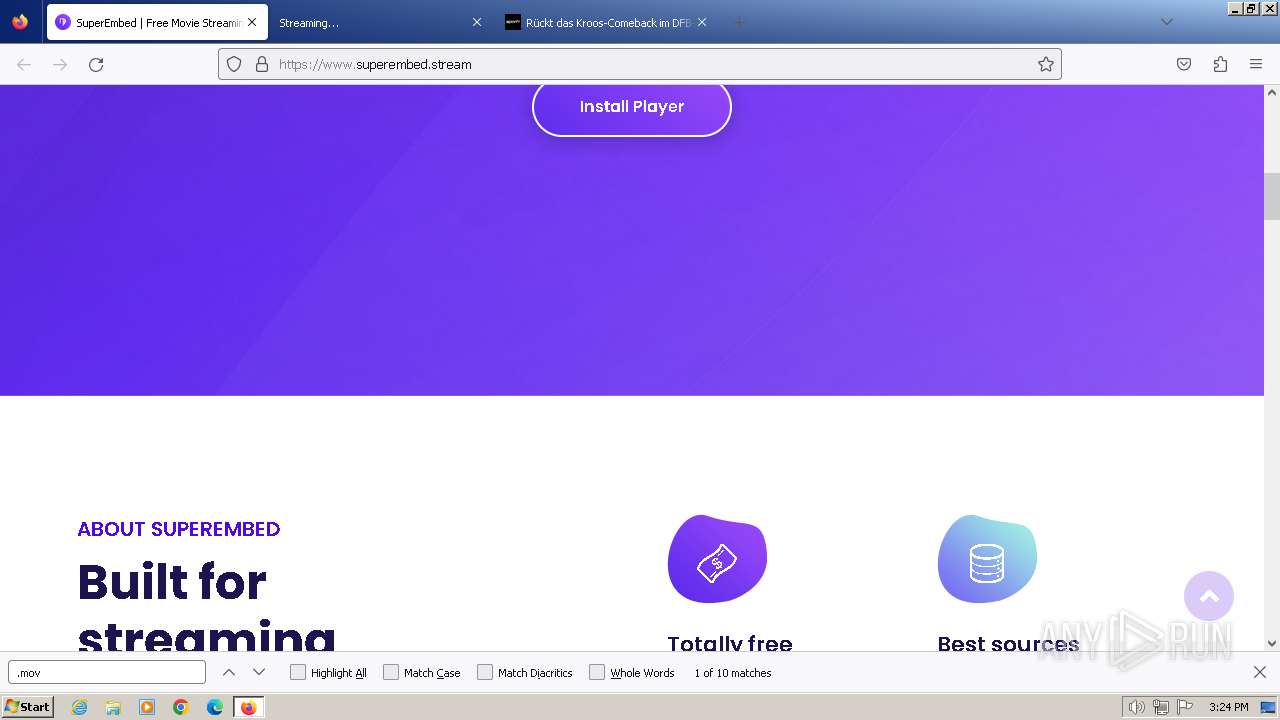Click the find-in-page text field
The height and width of the screenshot is (720, 1280).
pos(107,672)
